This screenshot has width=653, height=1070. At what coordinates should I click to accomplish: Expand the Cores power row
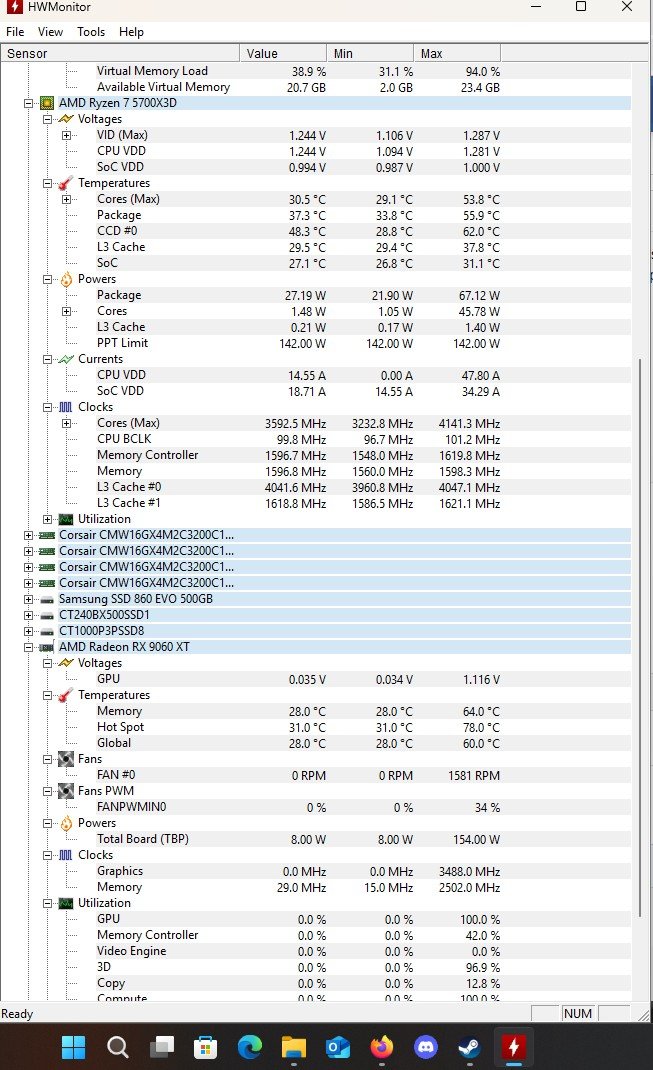pyautogui.click(x=66, y=311)
